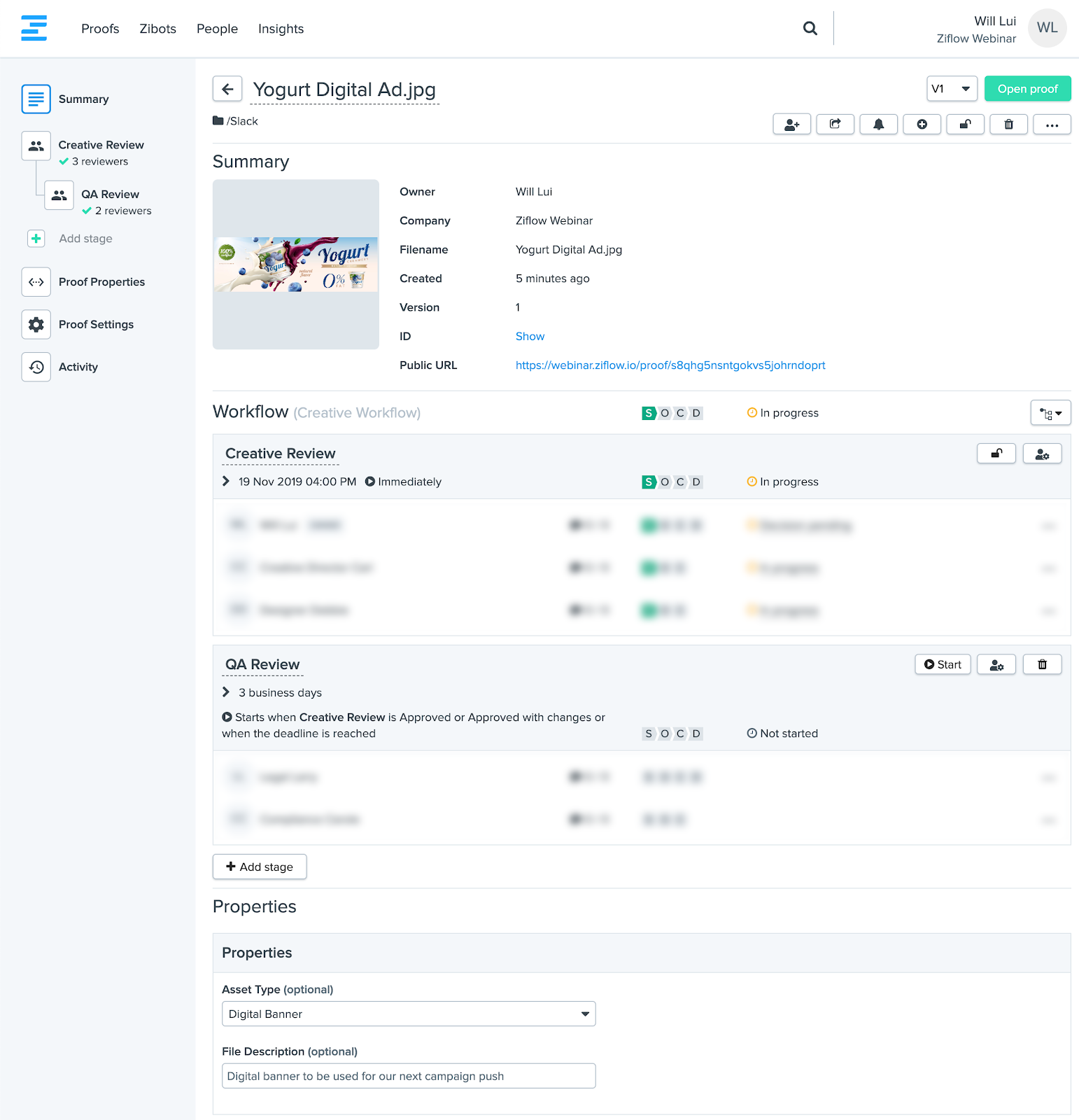Click the back arrow beside proof title
The image size is (1079, 1120).
pos(227,89)
